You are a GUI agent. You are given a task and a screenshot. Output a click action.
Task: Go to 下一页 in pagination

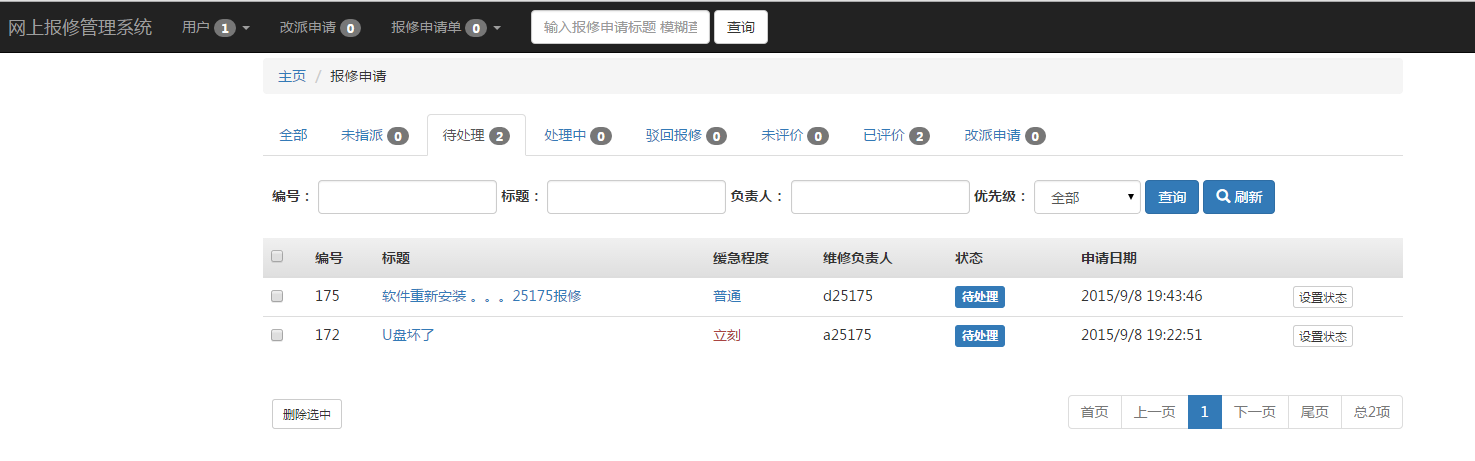tap(1255, 412)
